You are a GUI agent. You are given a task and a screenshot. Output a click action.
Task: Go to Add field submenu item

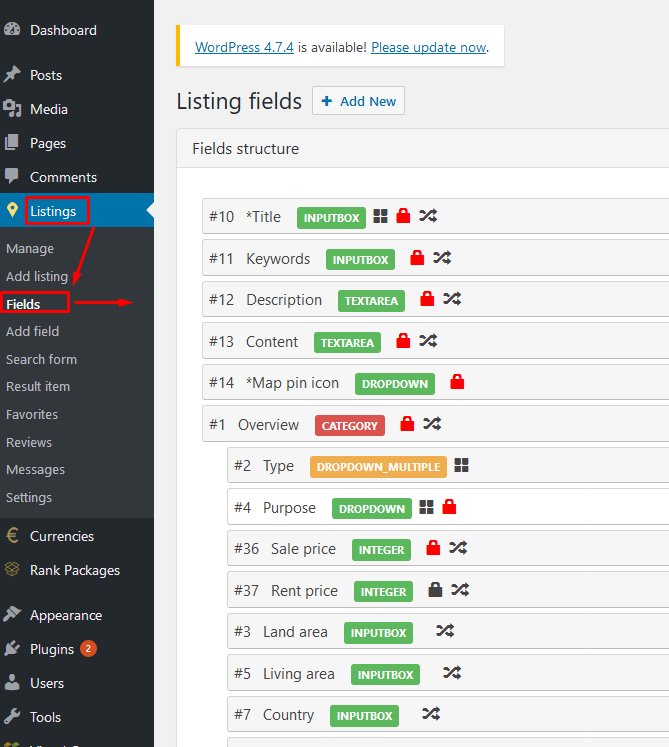click(x=32, y=331)
